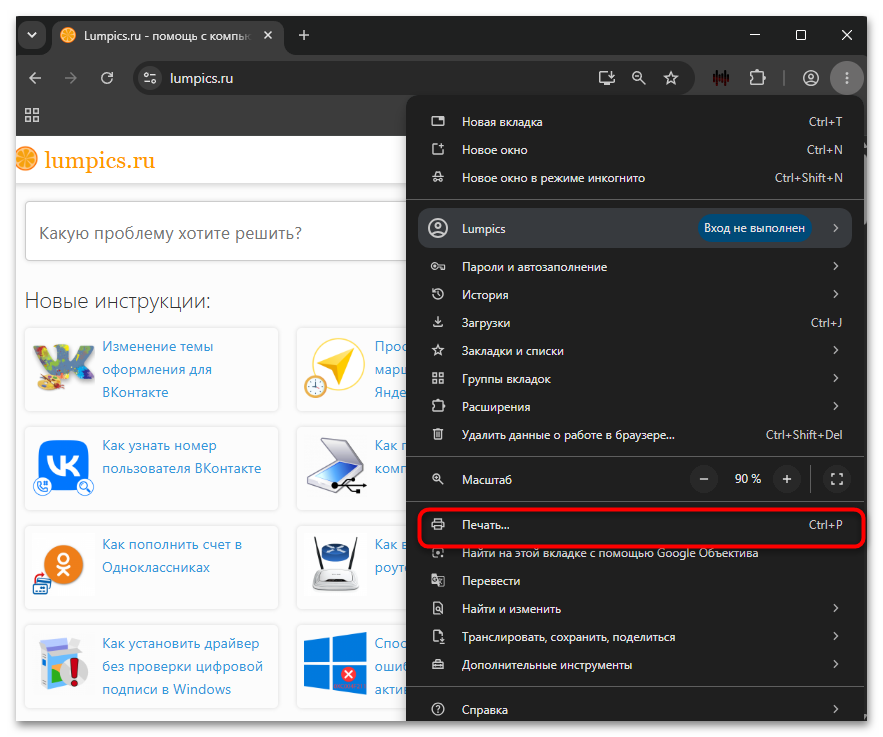This screenshot has width=883, height=737.
Task: Select the Lumpics.ru browser tab
Action: tap(168, 35)
